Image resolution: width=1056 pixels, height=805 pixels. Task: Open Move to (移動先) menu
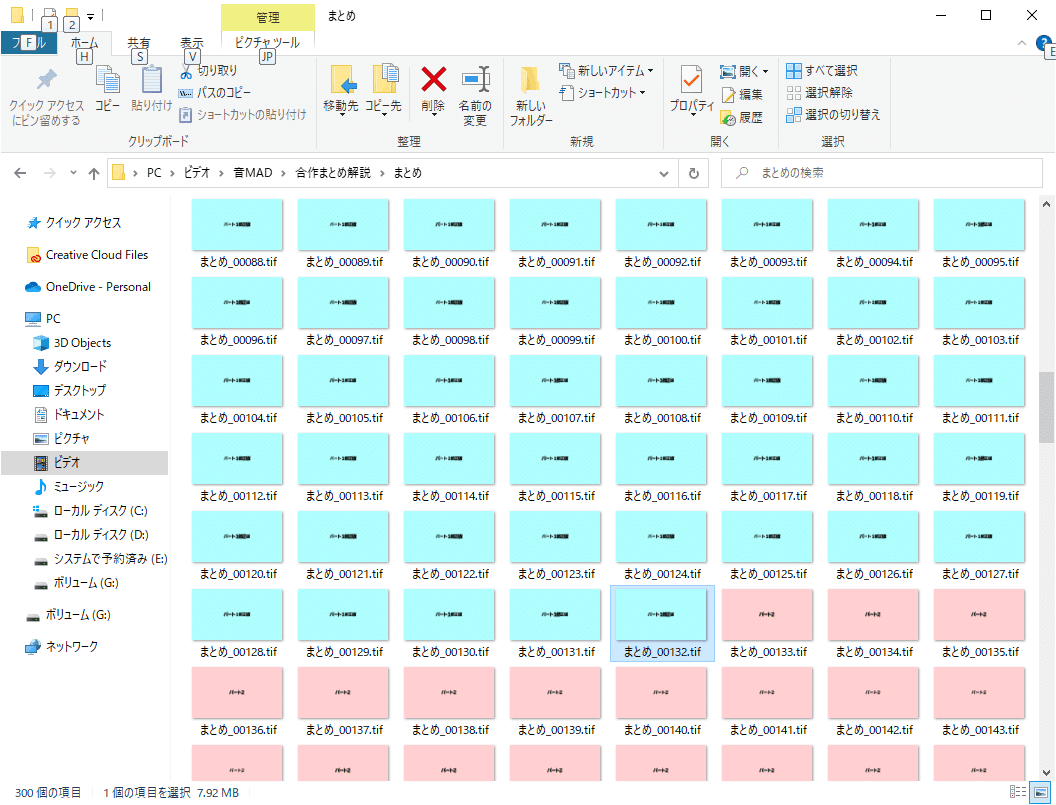pos(341,91)
